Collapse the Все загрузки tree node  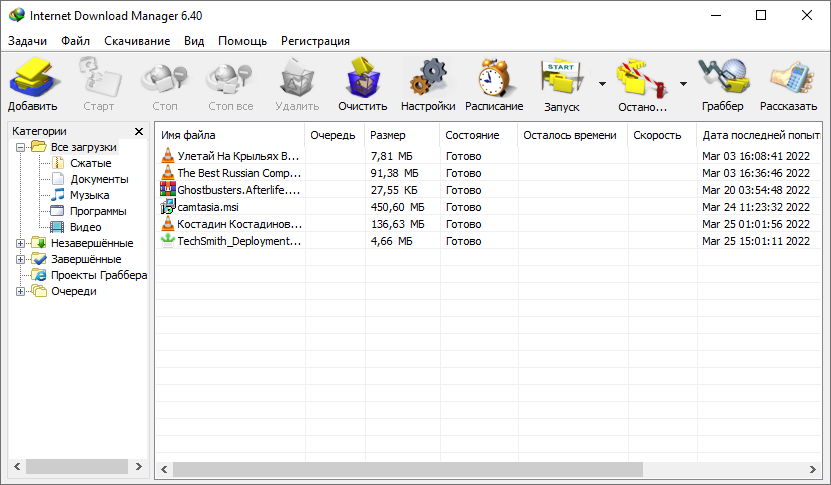(x=20, y=147)
